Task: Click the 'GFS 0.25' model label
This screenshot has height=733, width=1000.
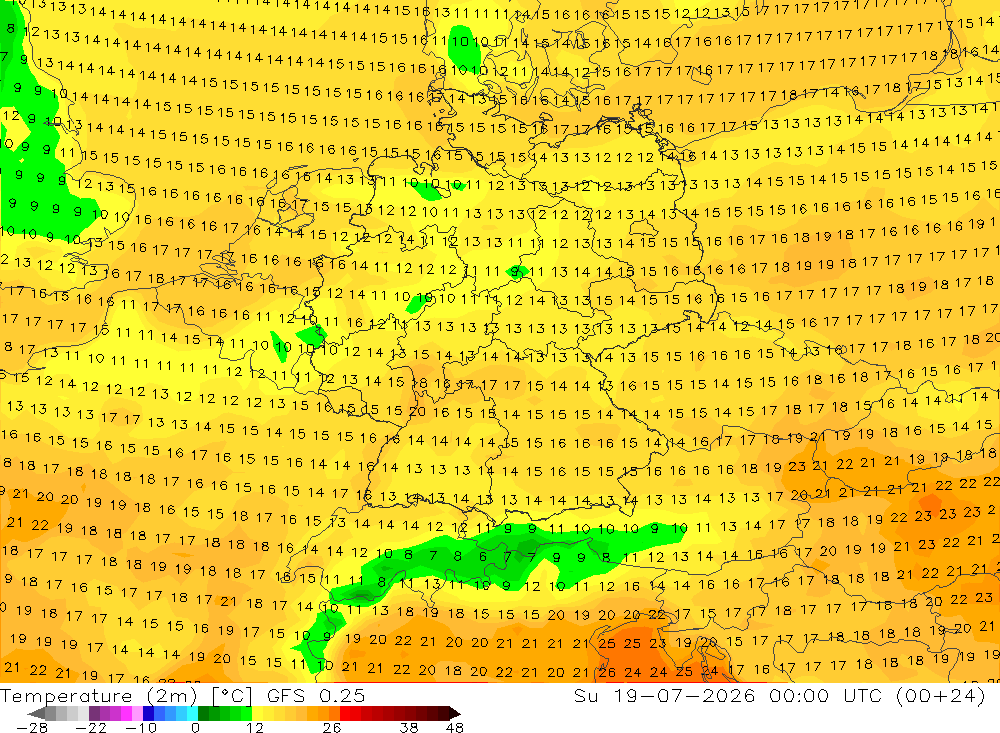Action: (x=316, y=696)
